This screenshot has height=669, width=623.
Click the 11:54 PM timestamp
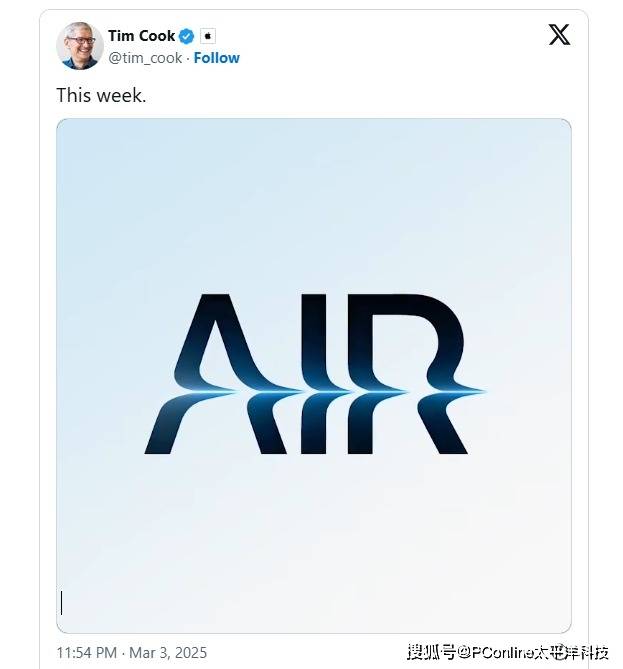click(x=87, y=652)
